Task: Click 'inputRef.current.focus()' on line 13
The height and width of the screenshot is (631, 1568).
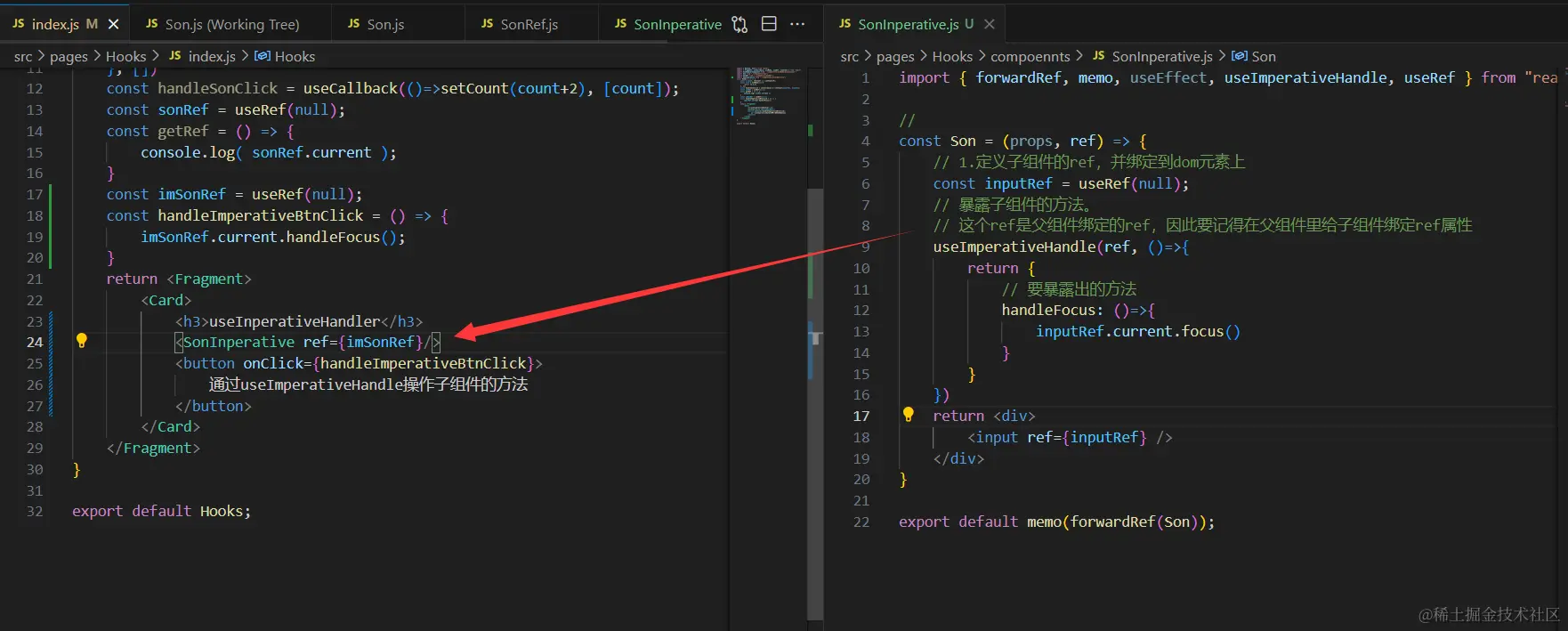Action: point(1138,331)
